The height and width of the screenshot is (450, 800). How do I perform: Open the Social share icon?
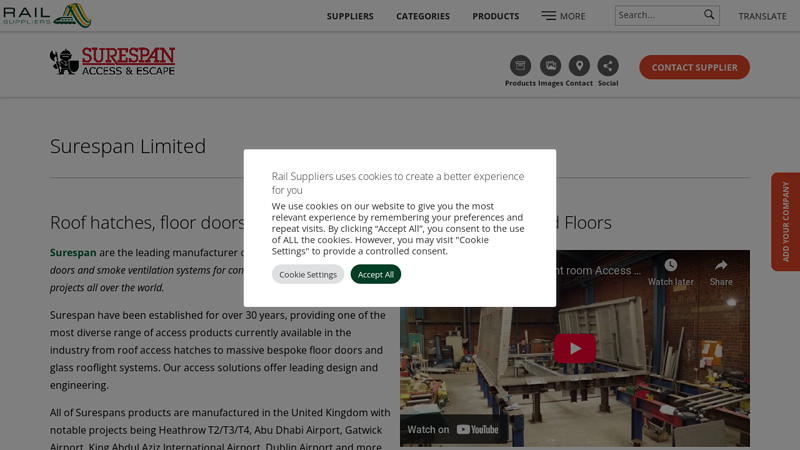click(x=608, y=66)
